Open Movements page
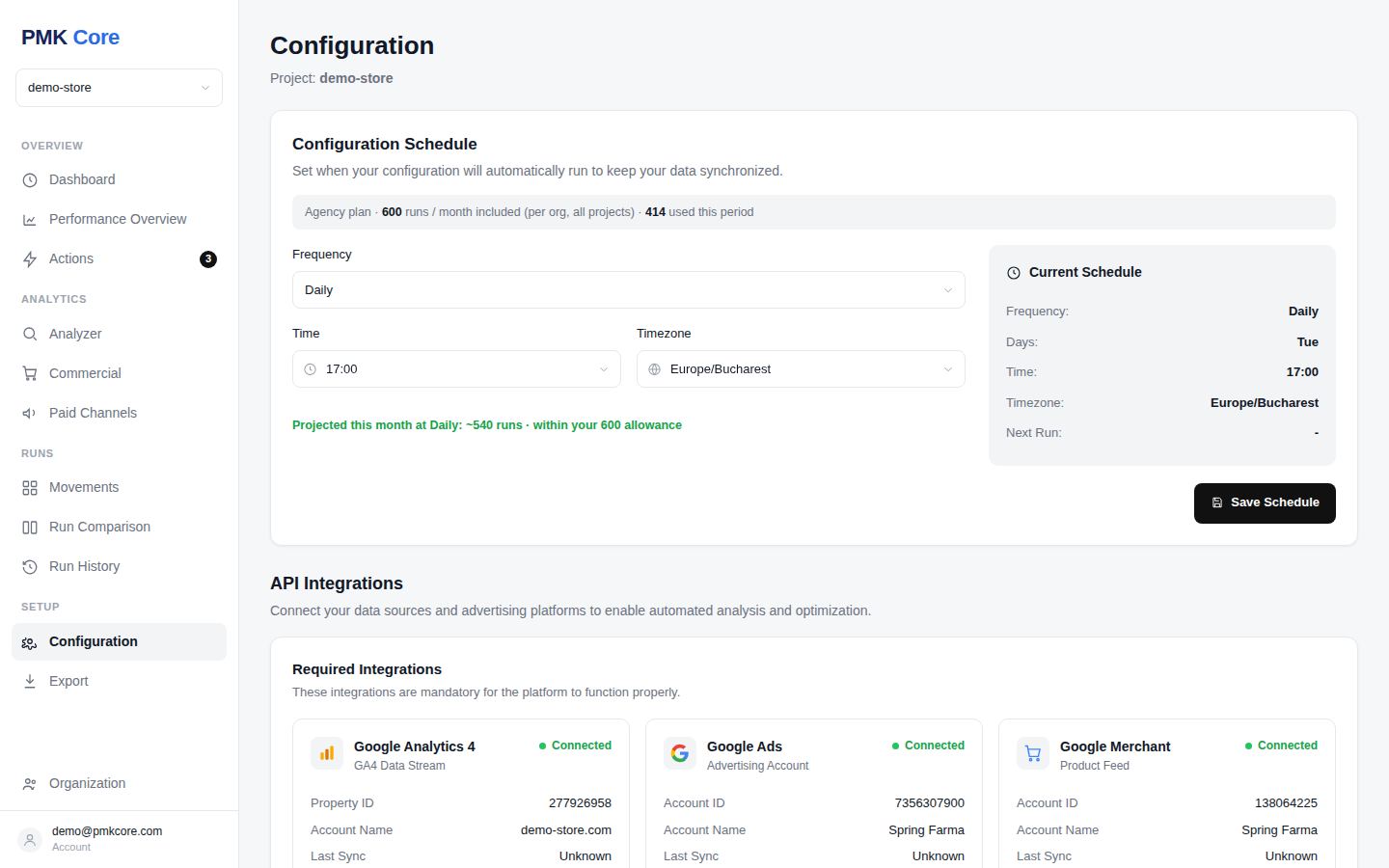 click(119, 488)
